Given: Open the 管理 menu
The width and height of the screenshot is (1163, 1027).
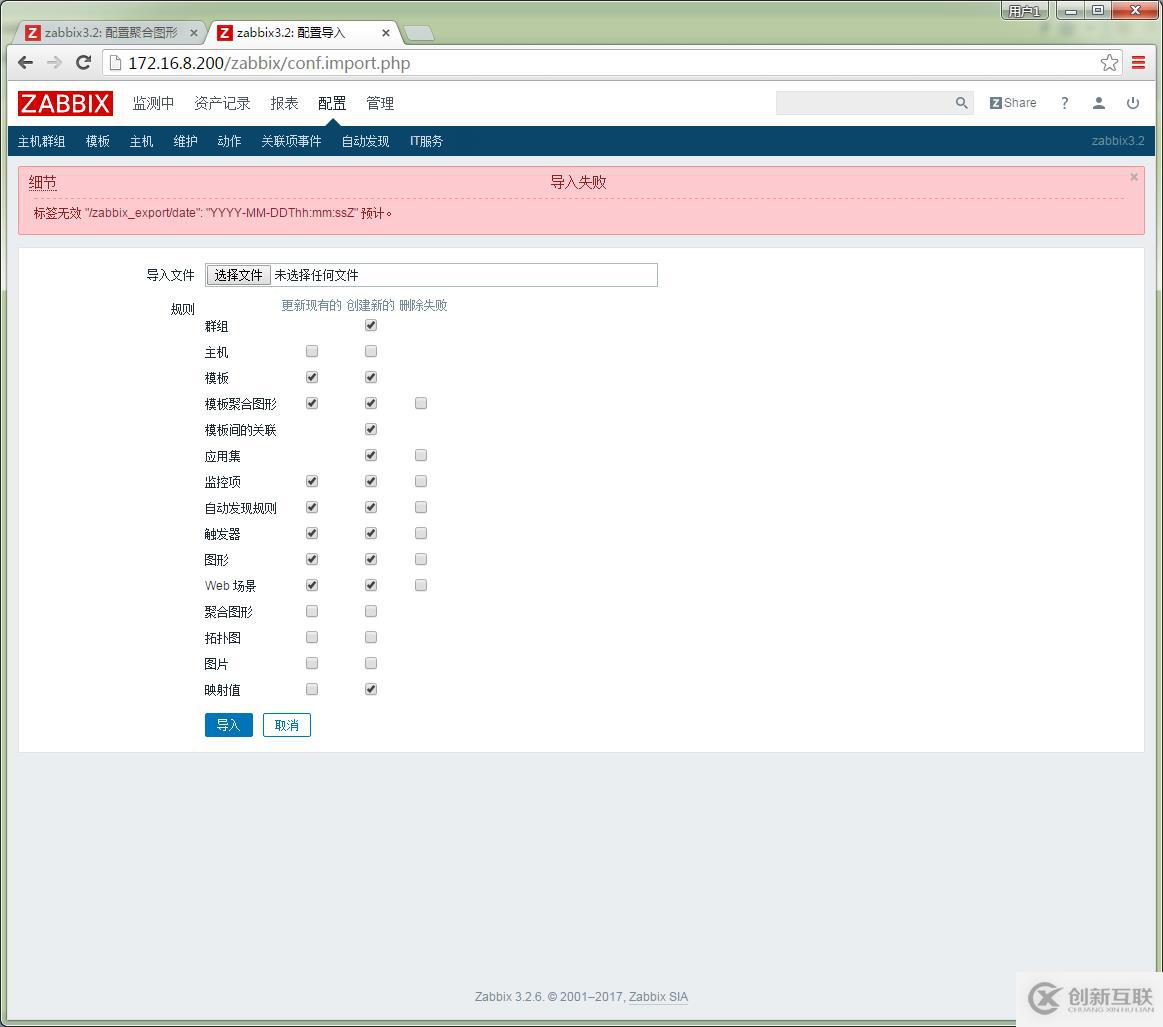Looking at the screenshot, I should 379,103.
